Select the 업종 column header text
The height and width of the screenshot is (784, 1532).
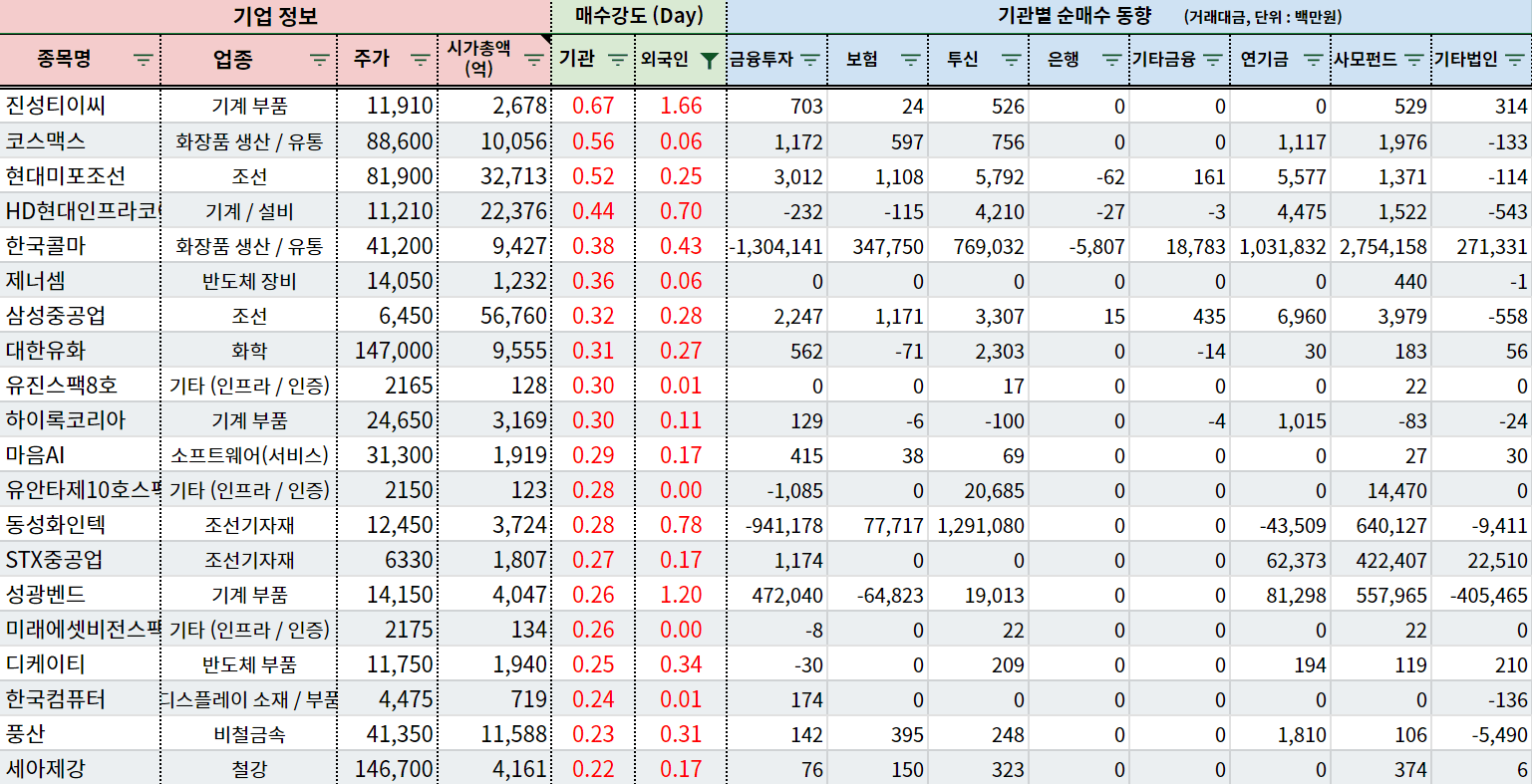pos(233,59)
